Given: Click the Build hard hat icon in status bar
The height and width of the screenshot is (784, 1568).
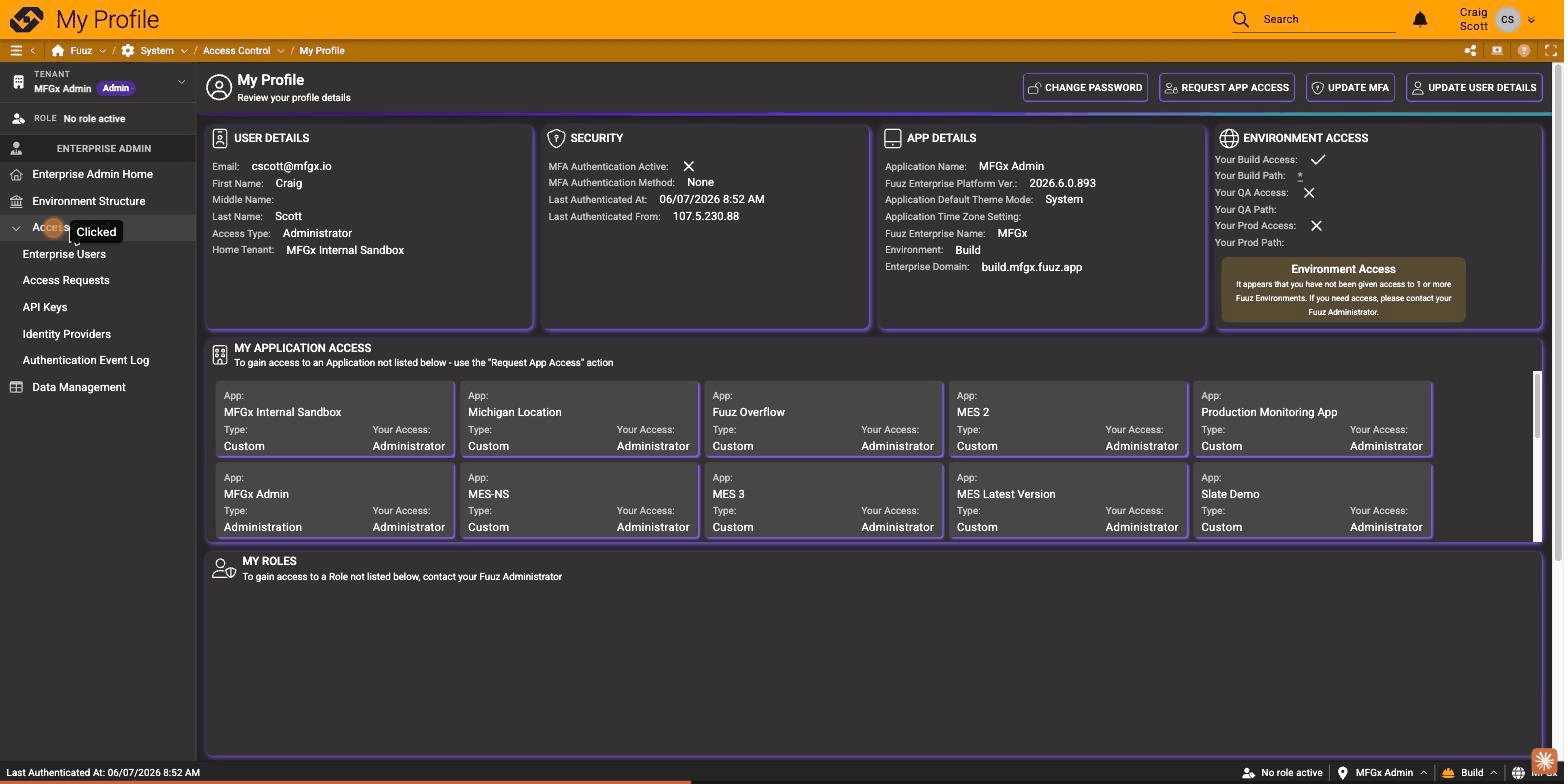Looking at the screenshot, I should [1447, 773].
